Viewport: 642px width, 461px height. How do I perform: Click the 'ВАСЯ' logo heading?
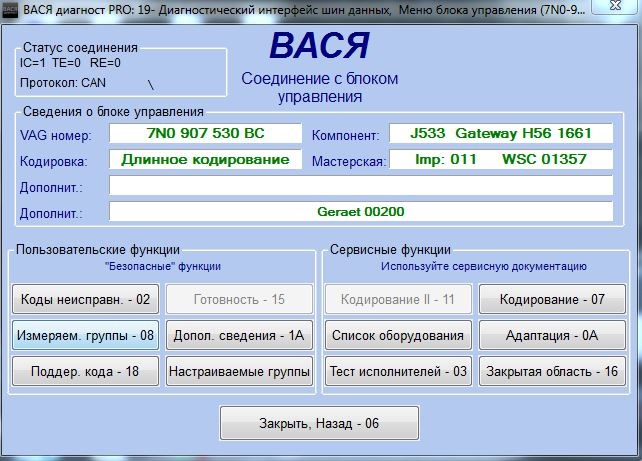[x=319, y=45]
